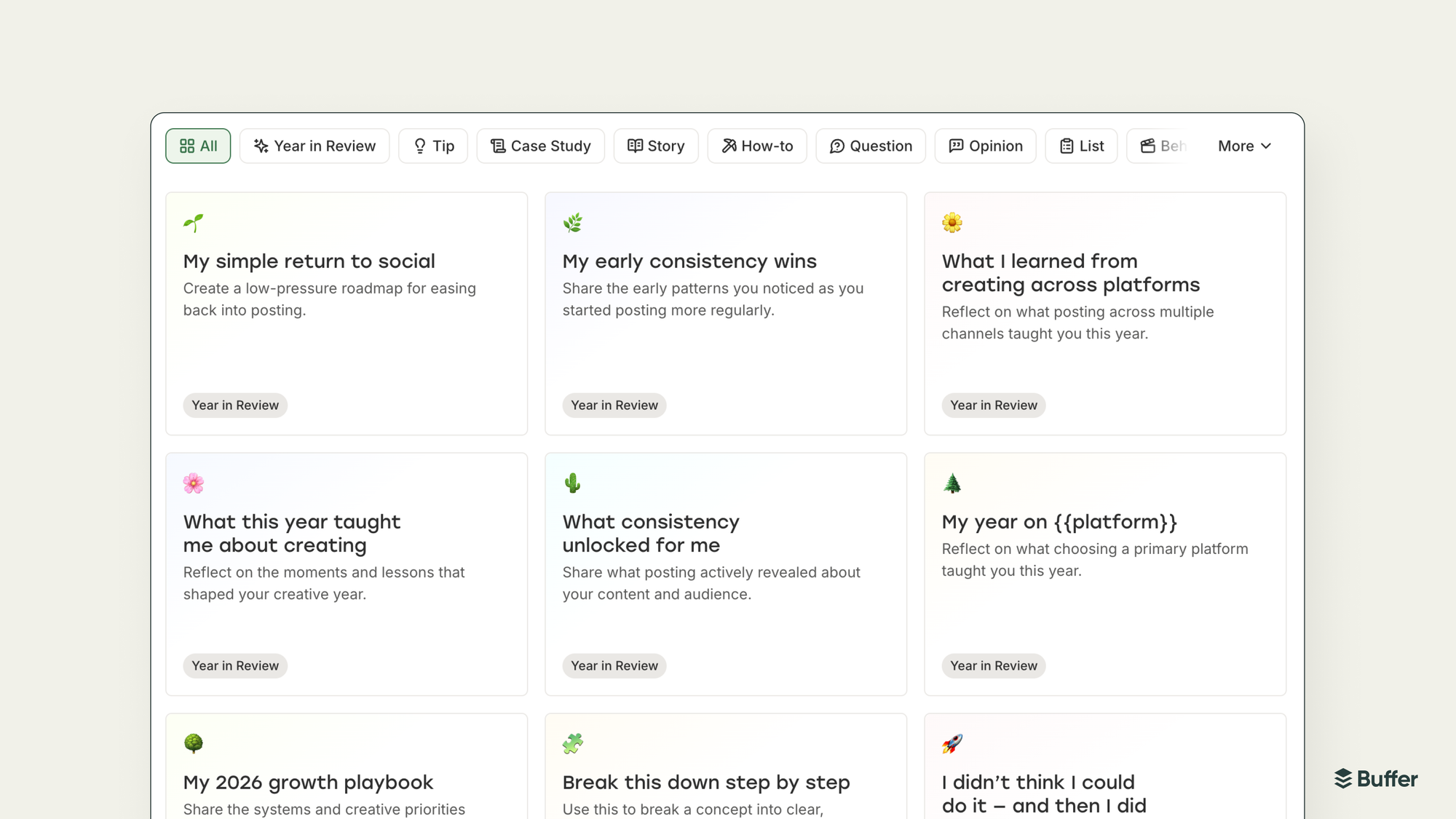This screenshot has width=1456, height=819.
Task: Click the Buffer logo
Action: coord(1375,779)
